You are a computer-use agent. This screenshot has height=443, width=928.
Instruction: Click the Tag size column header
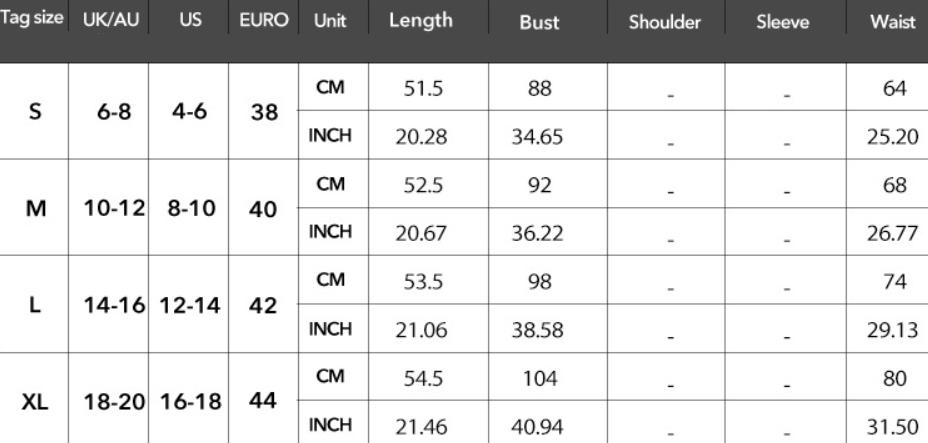click(x=34, y=21)
